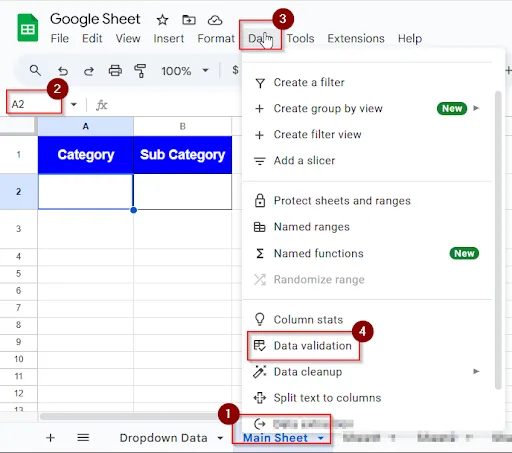Switch to Main Sheet tab
512x453 pixels.
(x=275, y=438)
